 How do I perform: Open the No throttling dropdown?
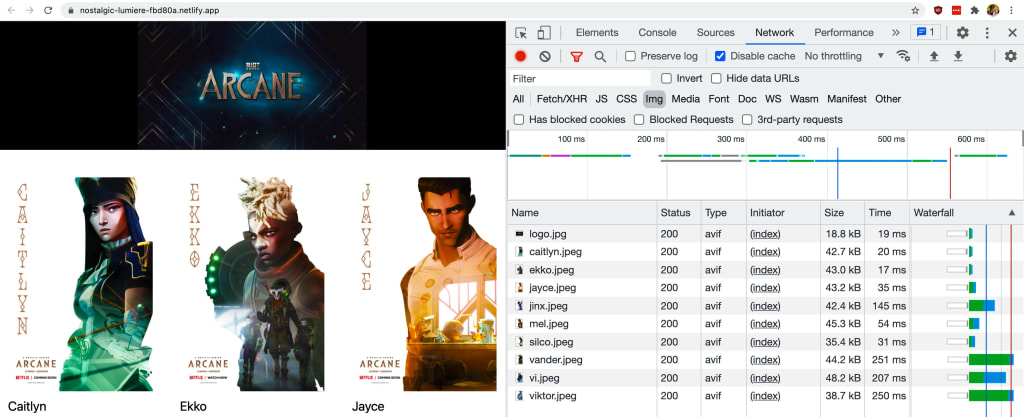pos(844,57)
